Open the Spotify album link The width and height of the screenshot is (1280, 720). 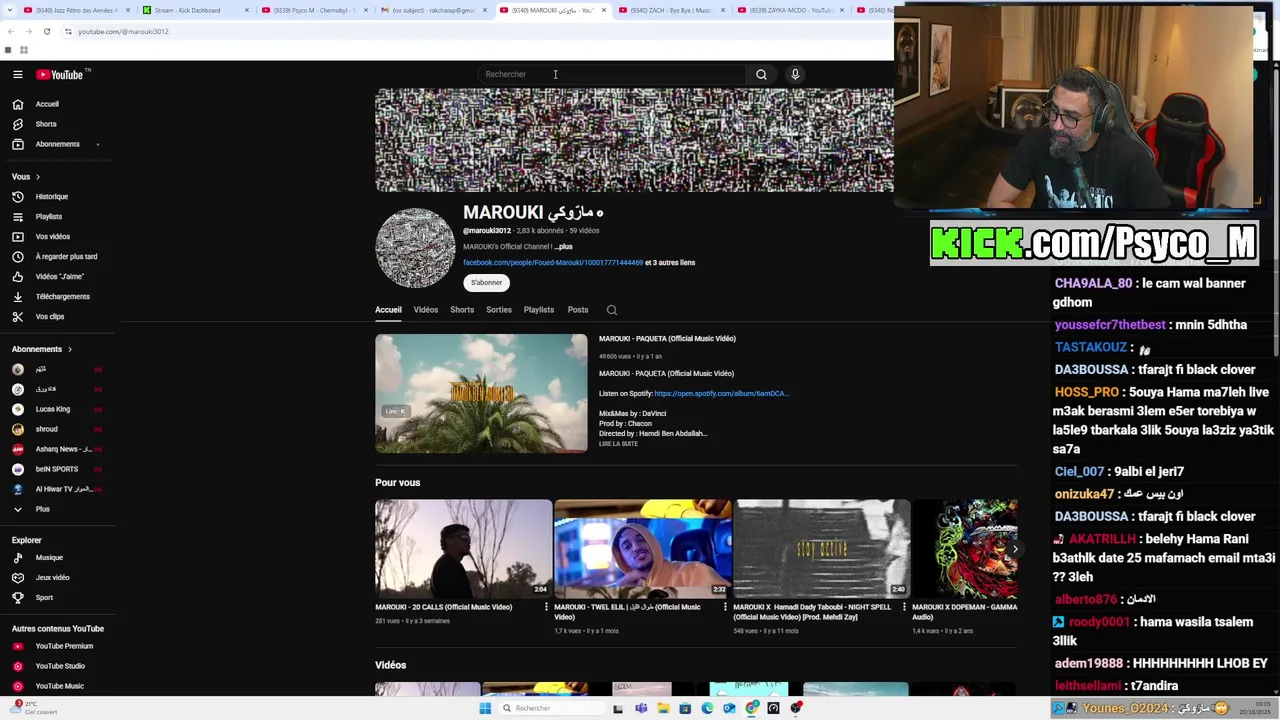point(721,394)
